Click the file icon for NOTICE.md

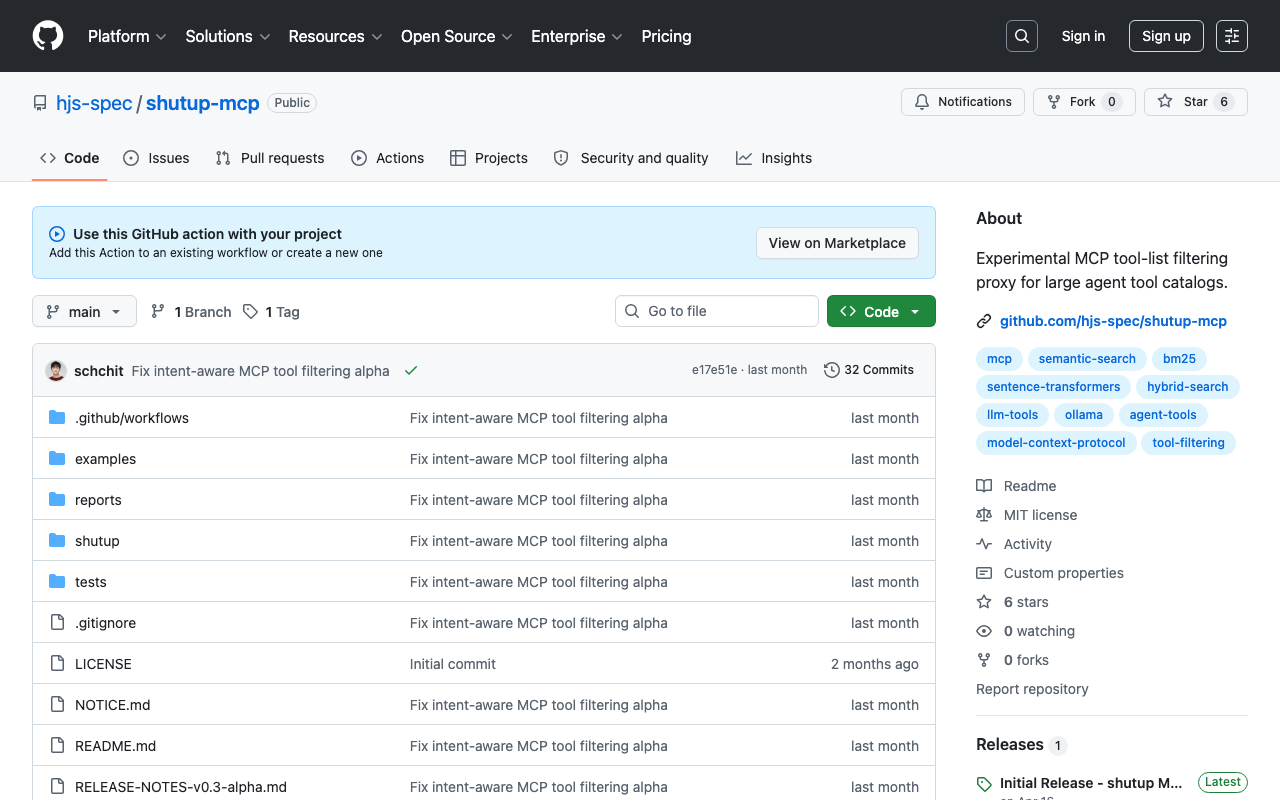coord(57,705)
